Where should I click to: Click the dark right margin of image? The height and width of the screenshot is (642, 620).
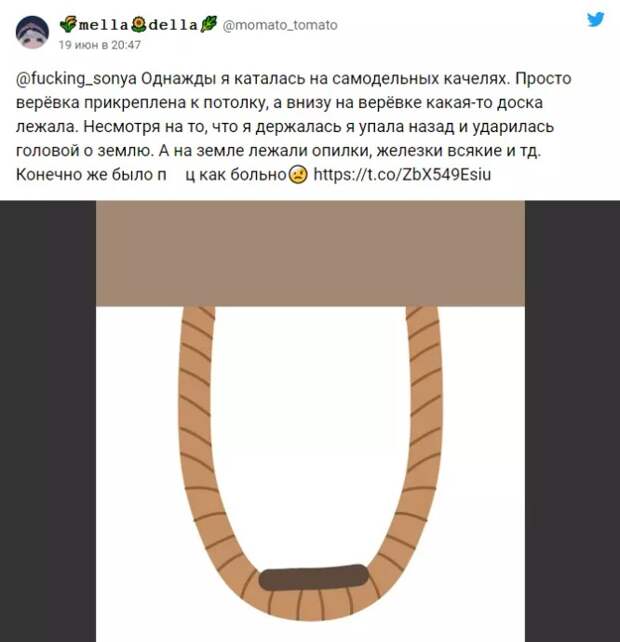pos(572,421)
